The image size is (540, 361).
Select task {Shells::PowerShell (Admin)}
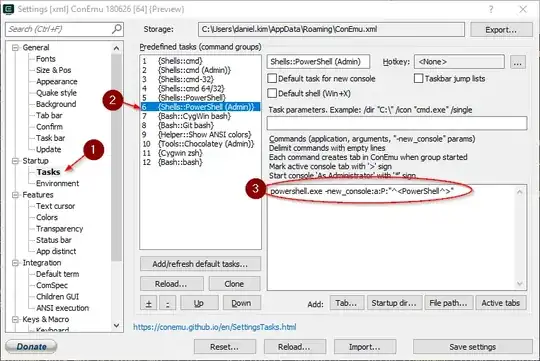200,107
